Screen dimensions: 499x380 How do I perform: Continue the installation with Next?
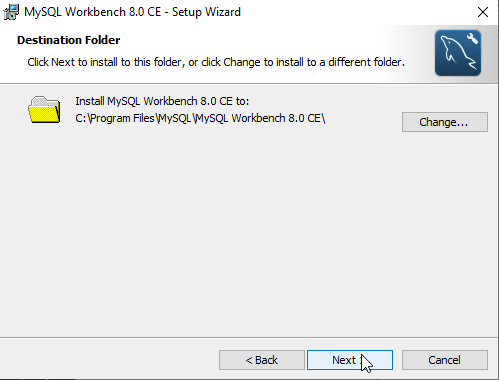click(350, 360)
